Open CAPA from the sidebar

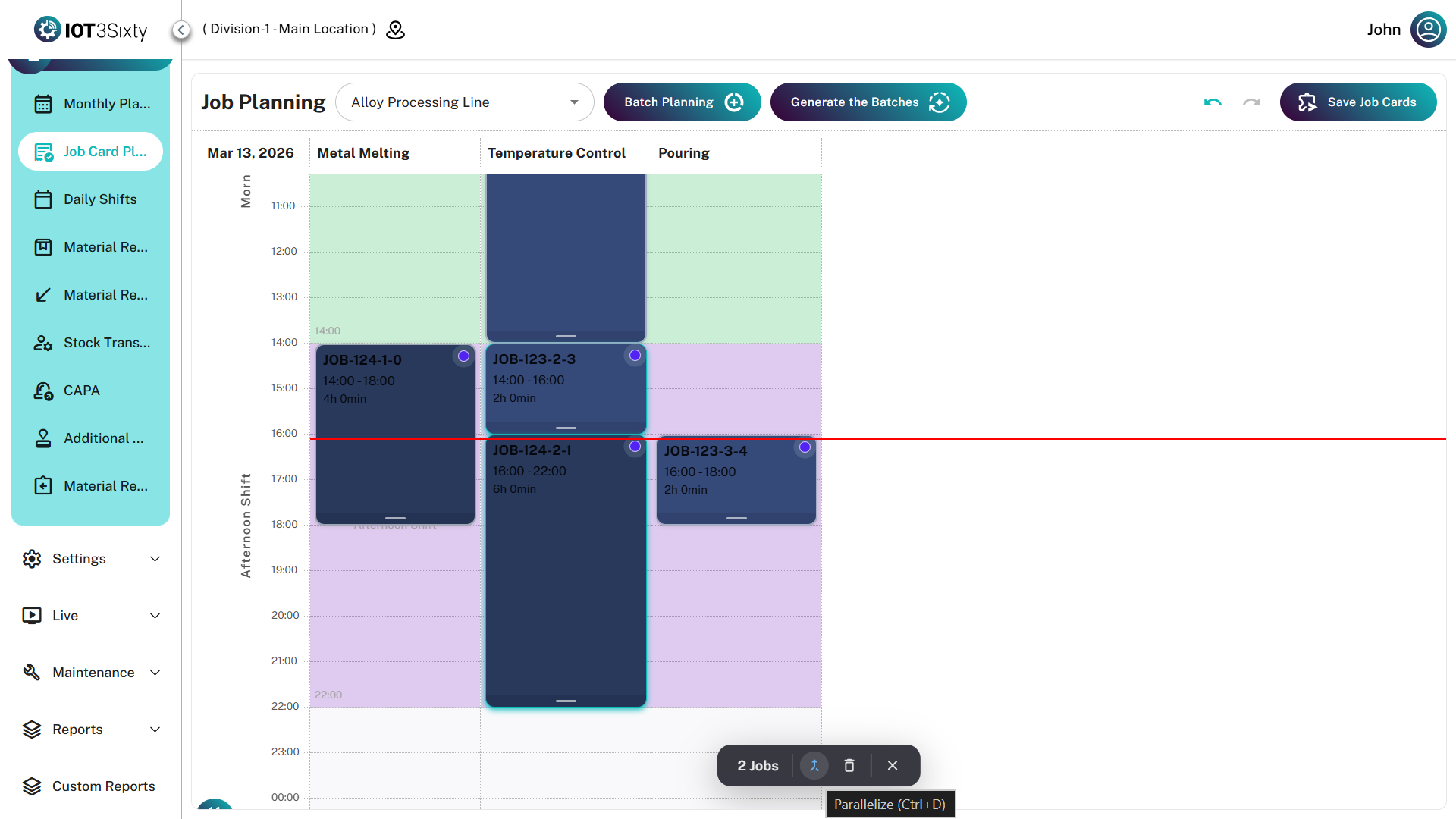pos(81,391)
